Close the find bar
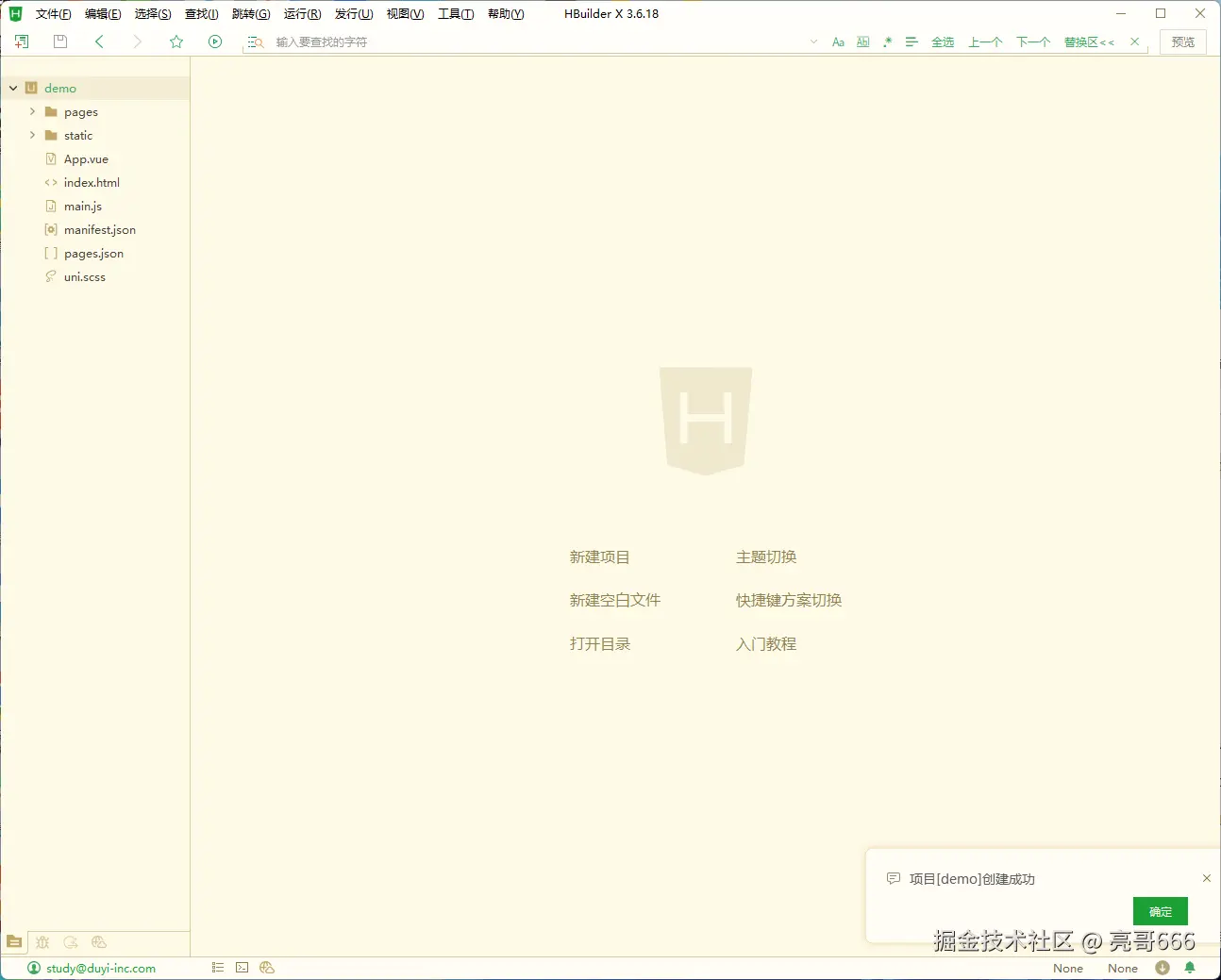 pyautogui.click(x=1134, y=42)
